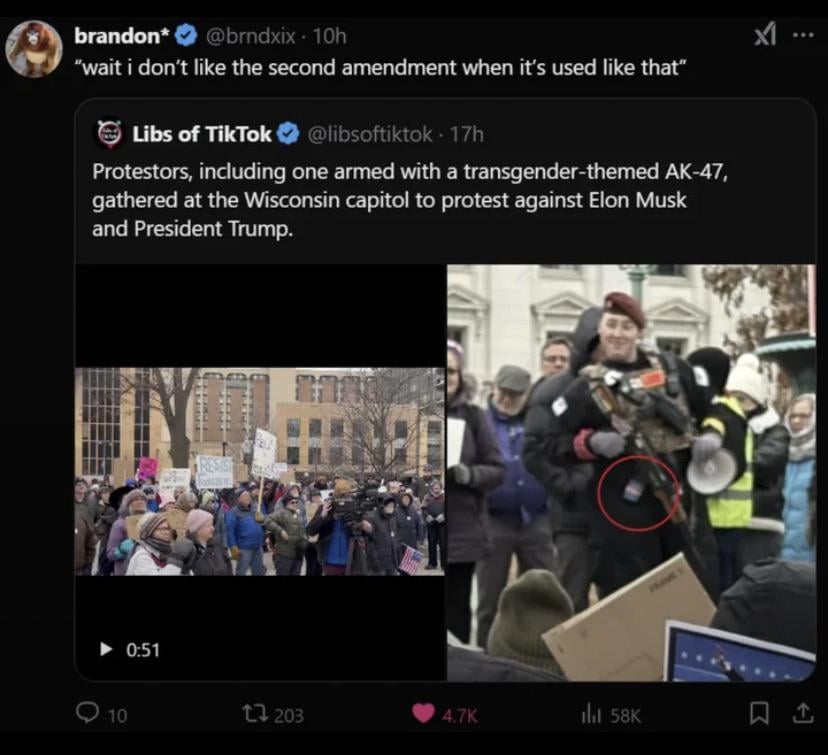This screenshot has width=828, height=755.
Task: Click the @brndxix handle
Action: (250, 36)
